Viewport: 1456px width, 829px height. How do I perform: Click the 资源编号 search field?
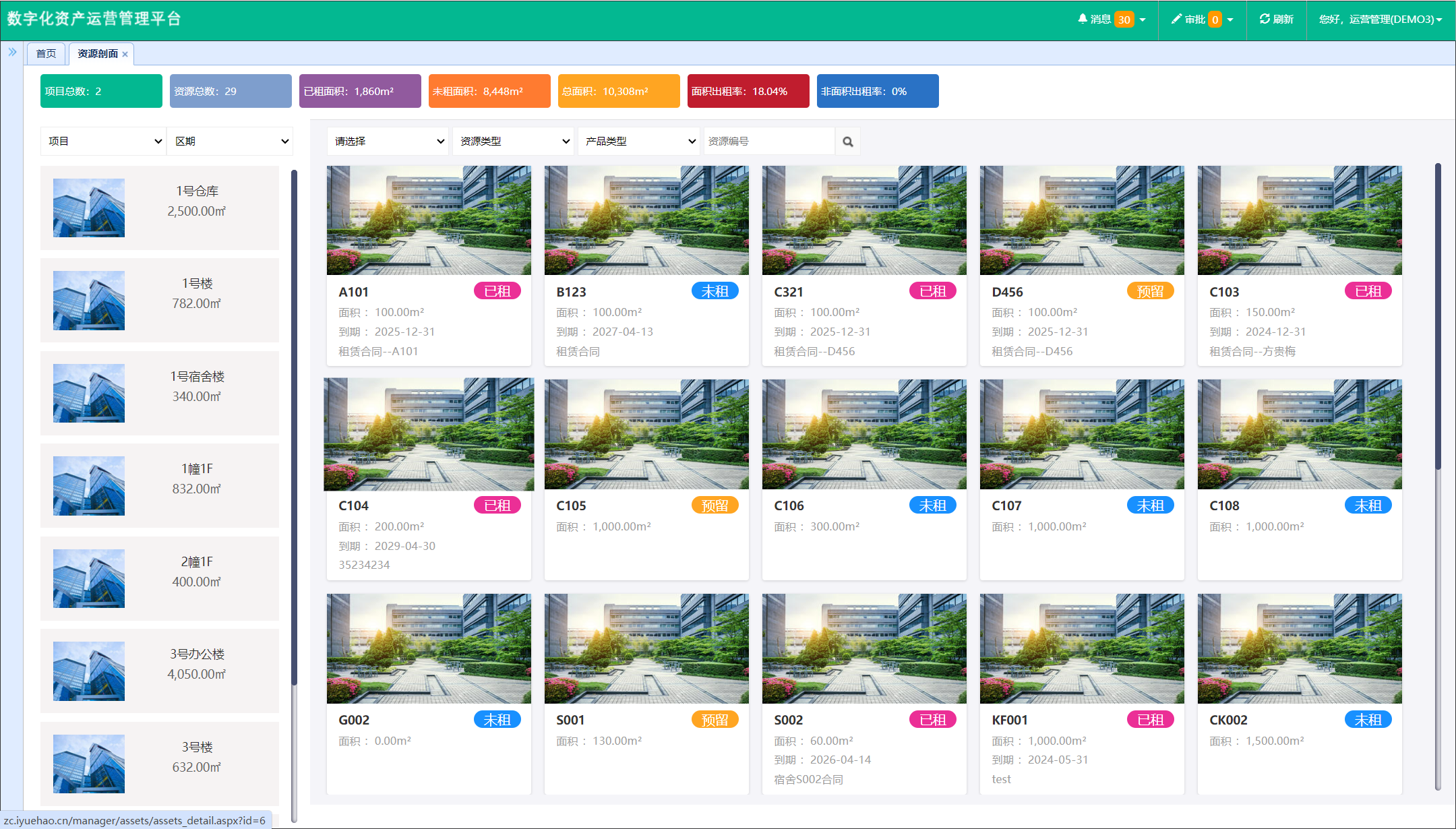coord(769,142)
